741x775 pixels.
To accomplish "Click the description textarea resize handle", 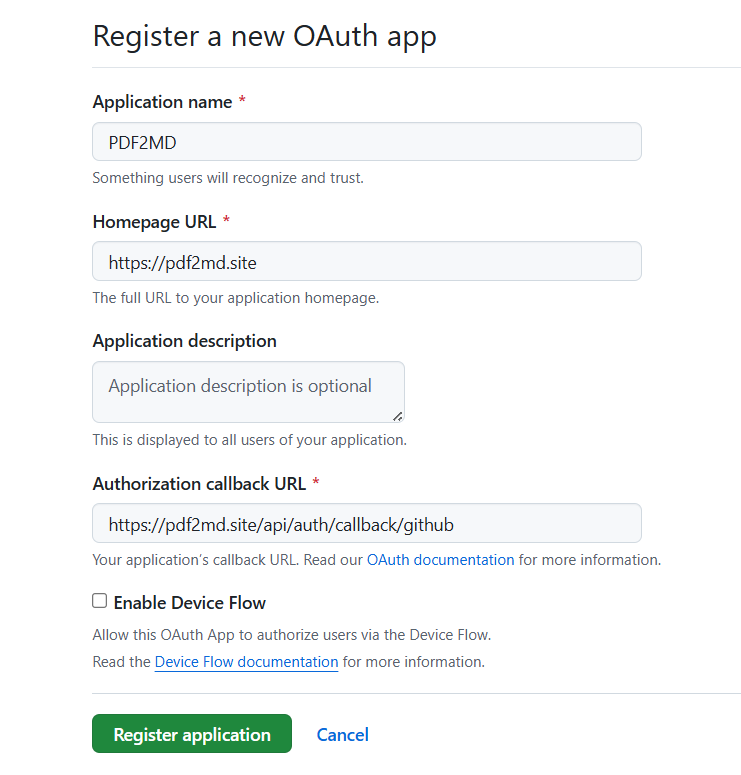I will coord(398,417).
